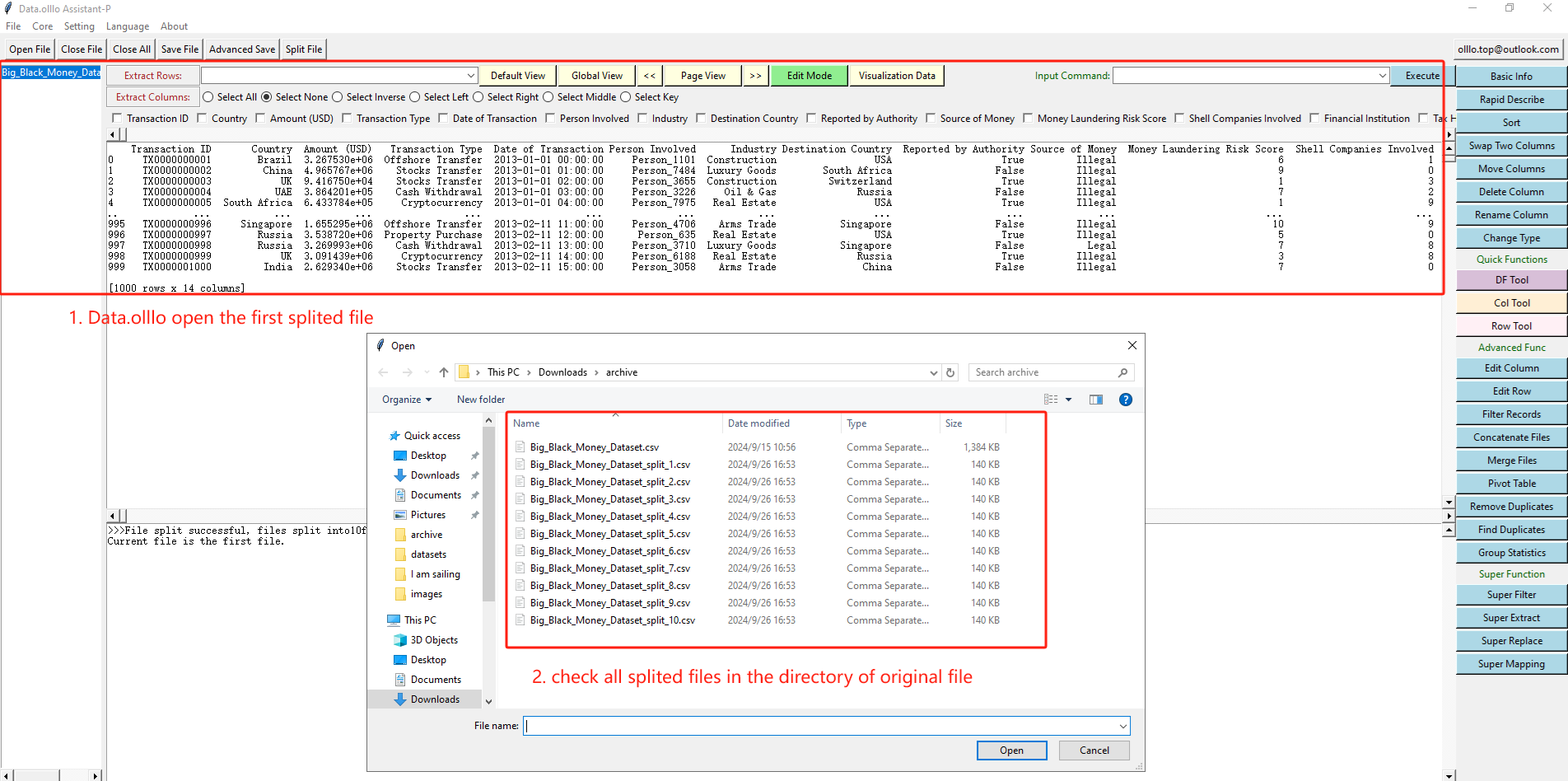Viewport: 1568px width, 781px height.
Task: Open the File name combo box arrow
Action: 1123,726
